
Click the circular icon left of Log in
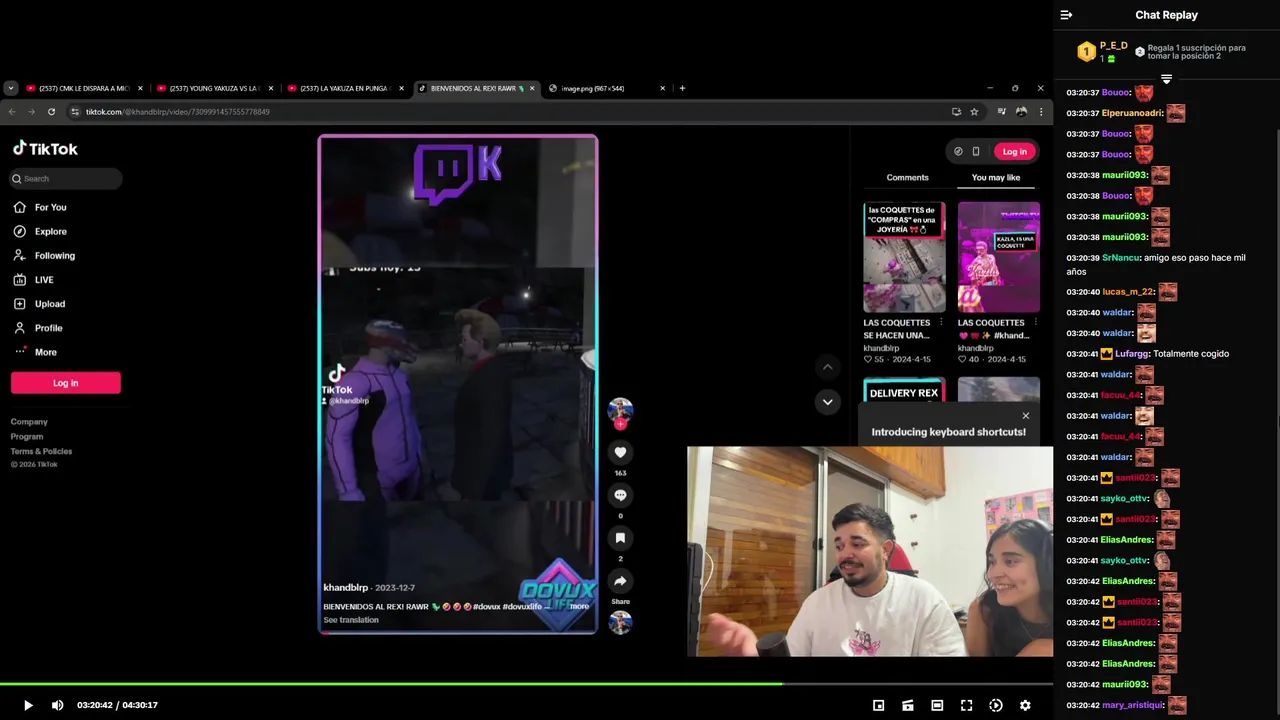958,151
